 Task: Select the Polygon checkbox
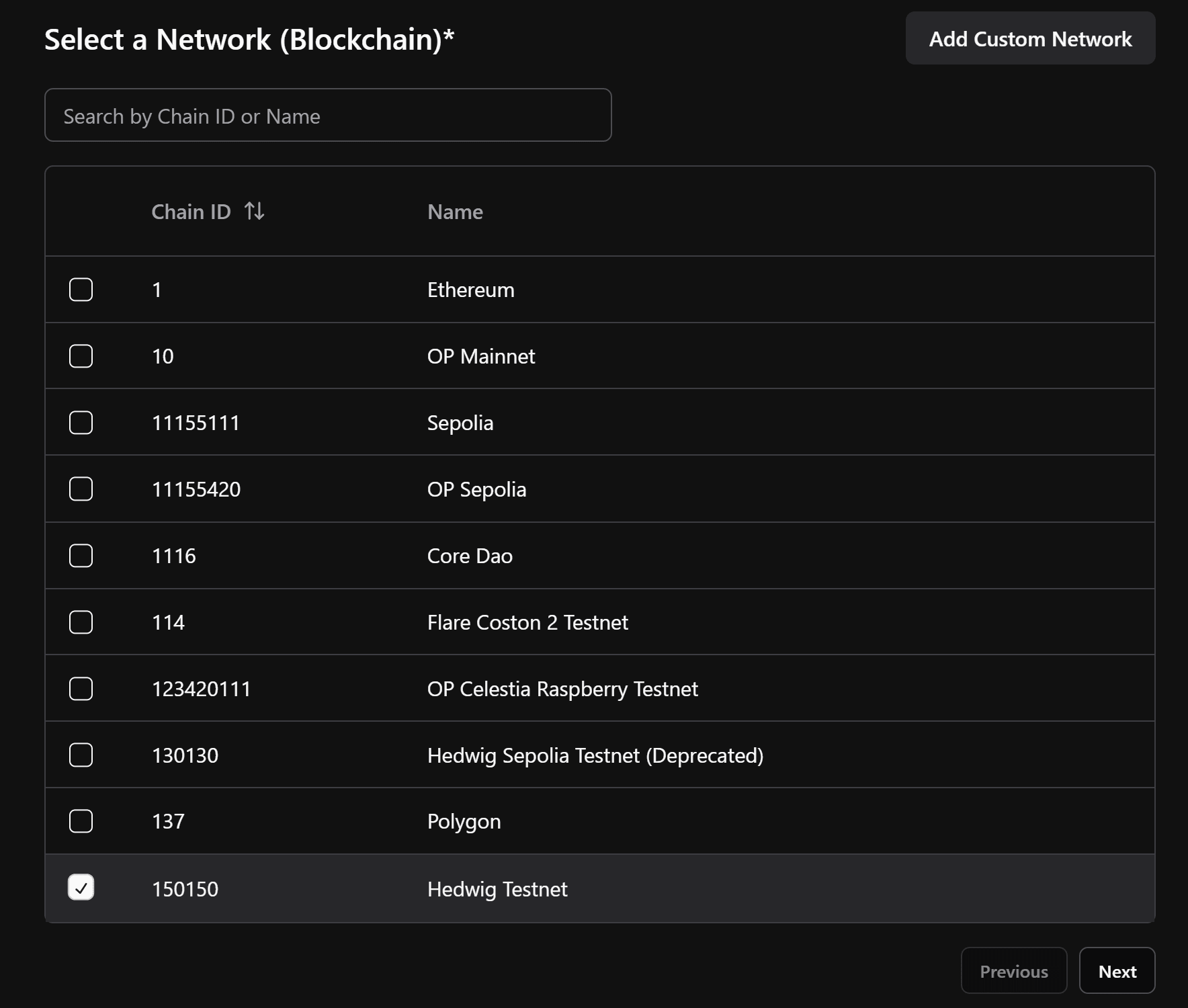point(81,821)
